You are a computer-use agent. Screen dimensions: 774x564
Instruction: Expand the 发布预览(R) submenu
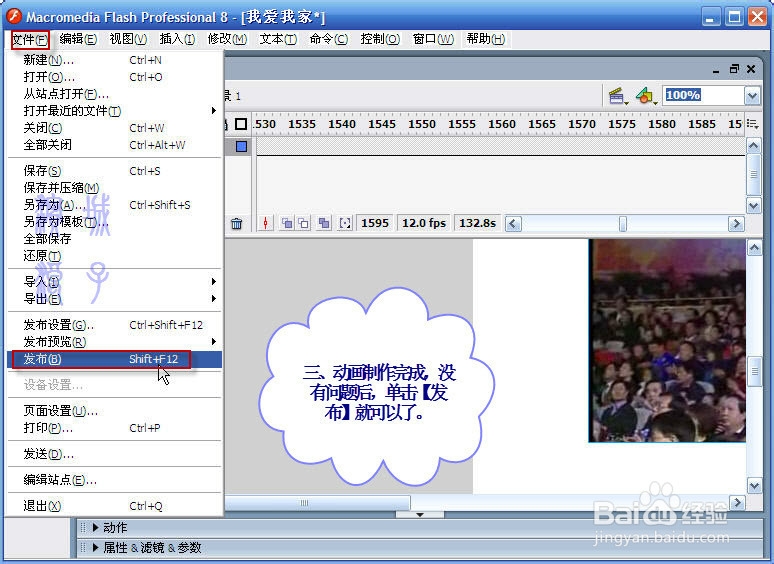coord(115,341)
